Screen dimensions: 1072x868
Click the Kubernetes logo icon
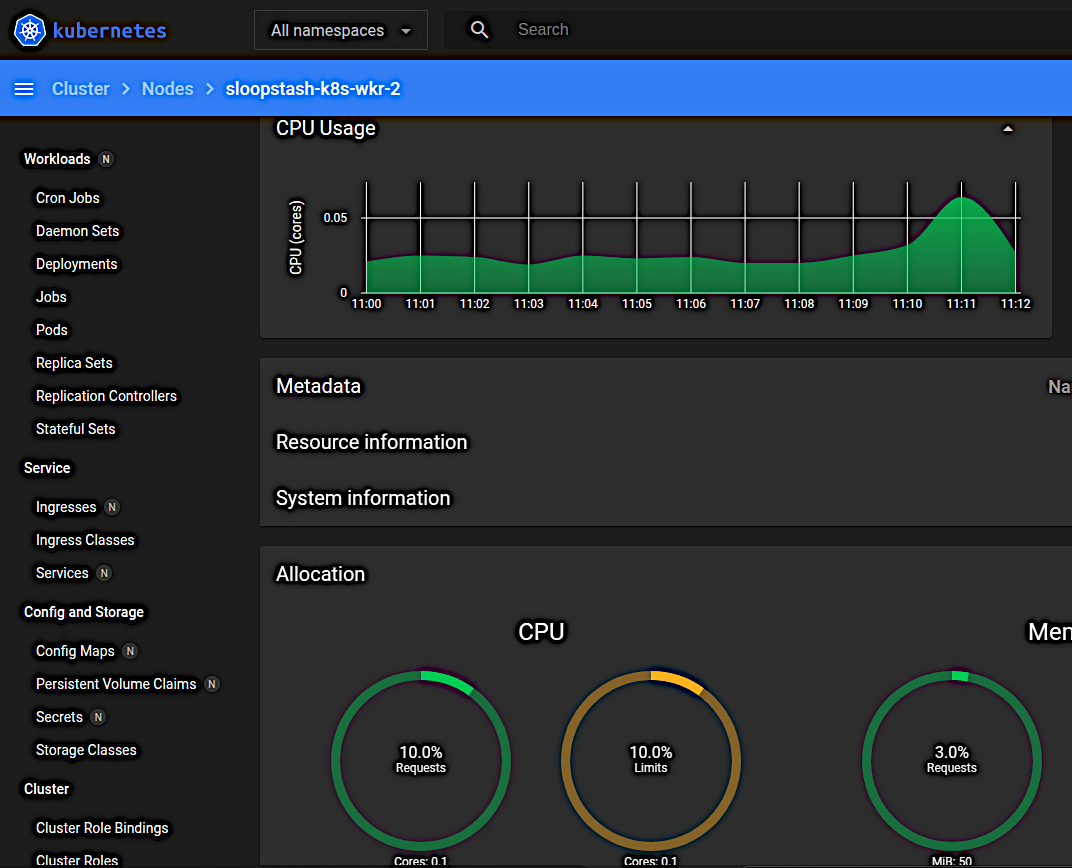[x=30, y=30]
